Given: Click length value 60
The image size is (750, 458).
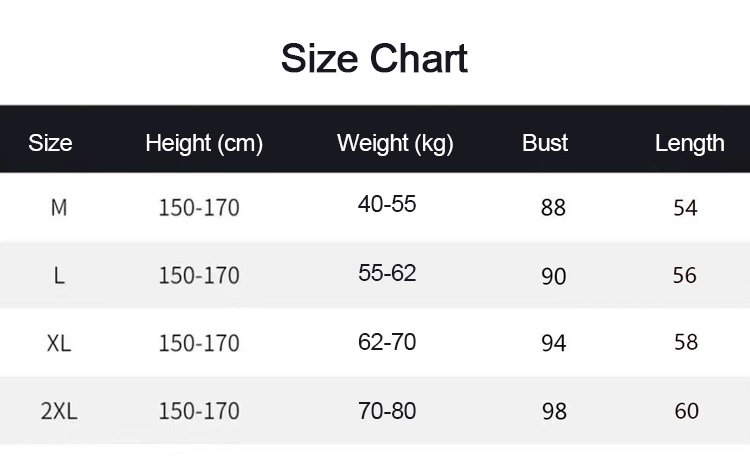Looking at the screenshot, I should [686, 411].
